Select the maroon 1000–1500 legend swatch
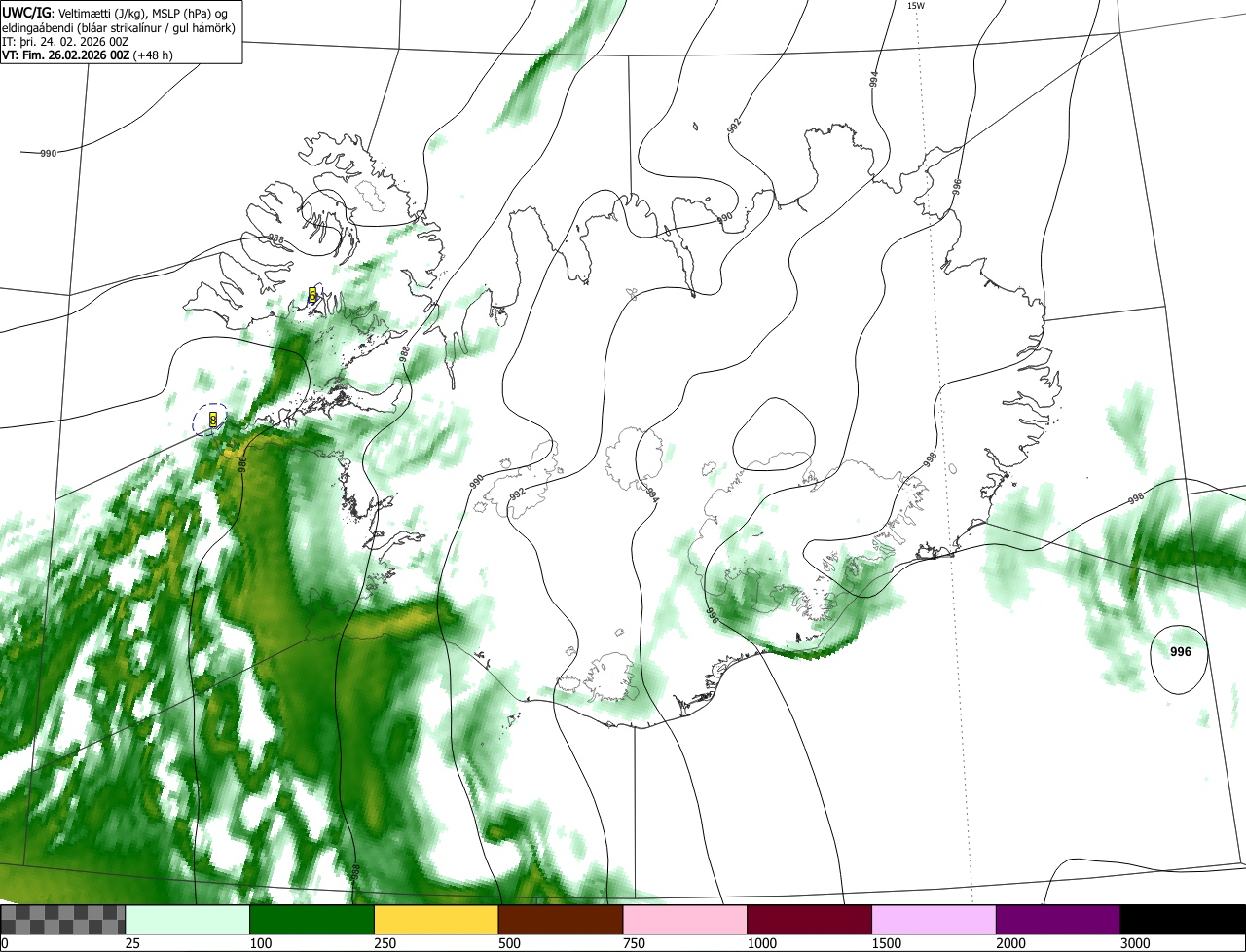The image size is (1246, 952). [x=810, y=920]
